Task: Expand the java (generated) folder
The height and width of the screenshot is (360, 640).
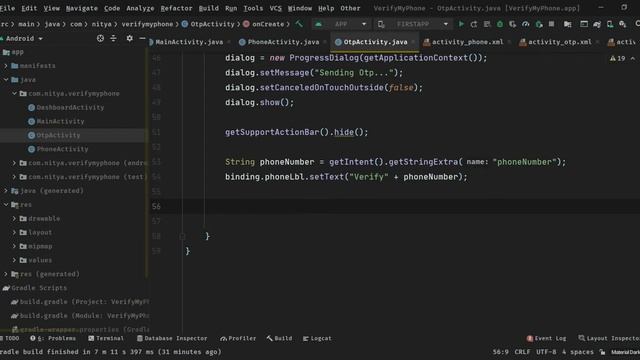Action: coord(6,191)
